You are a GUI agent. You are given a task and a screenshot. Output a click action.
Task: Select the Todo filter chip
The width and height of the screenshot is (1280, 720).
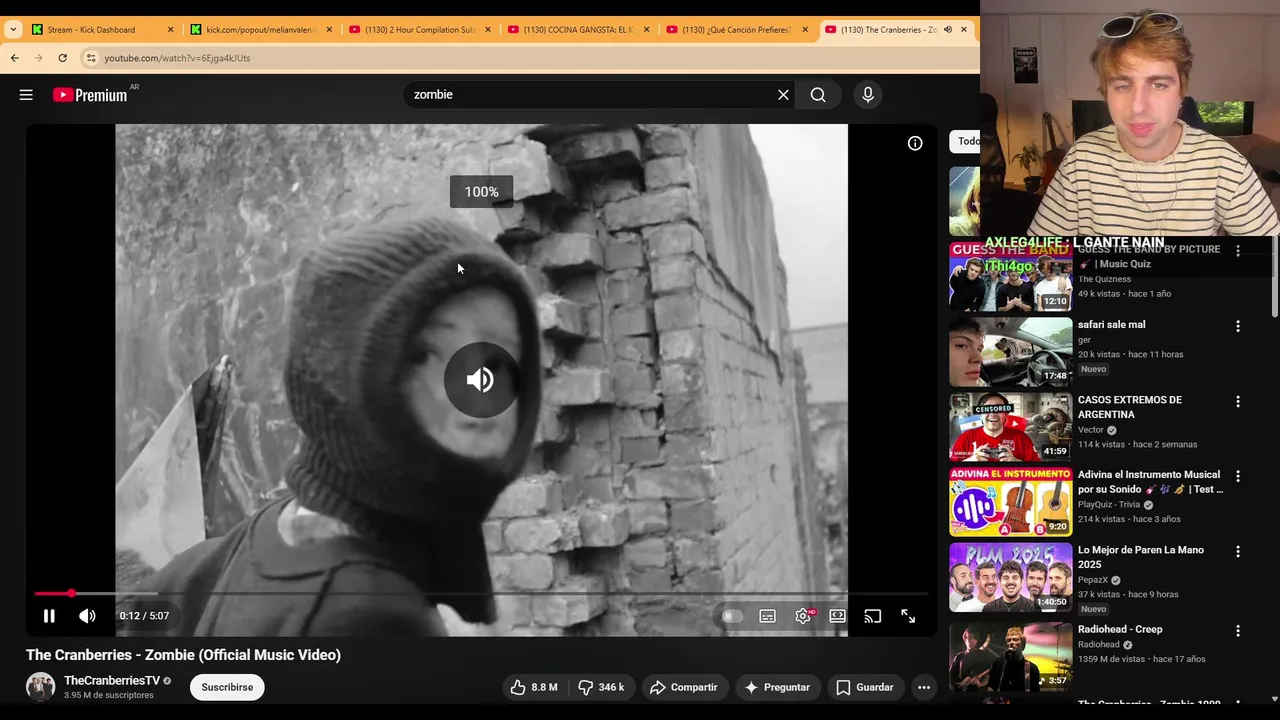(x=966, y=141)
